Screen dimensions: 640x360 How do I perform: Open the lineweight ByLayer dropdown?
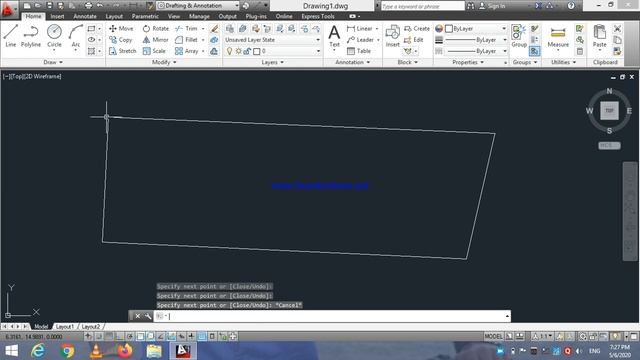tap(476, 40)
